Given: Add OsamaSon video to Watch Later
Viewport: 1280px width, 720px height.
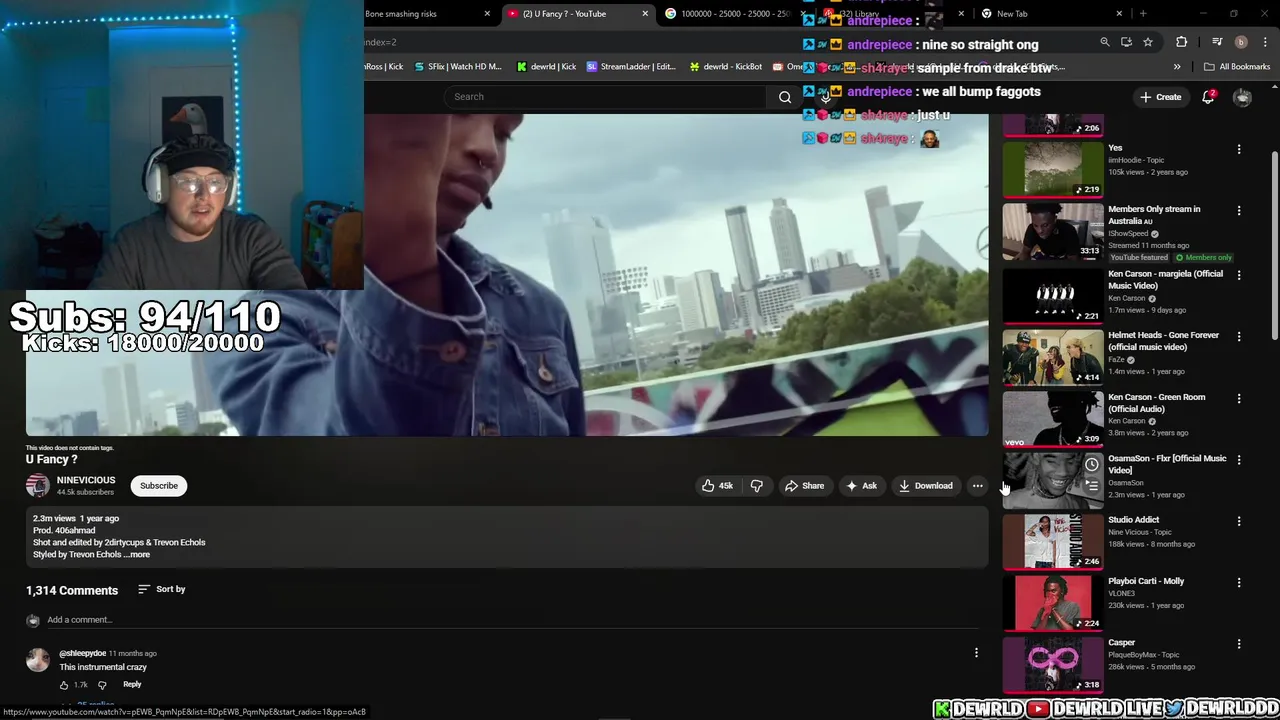Looking at the screenshot, I should tap(1091, 465).
